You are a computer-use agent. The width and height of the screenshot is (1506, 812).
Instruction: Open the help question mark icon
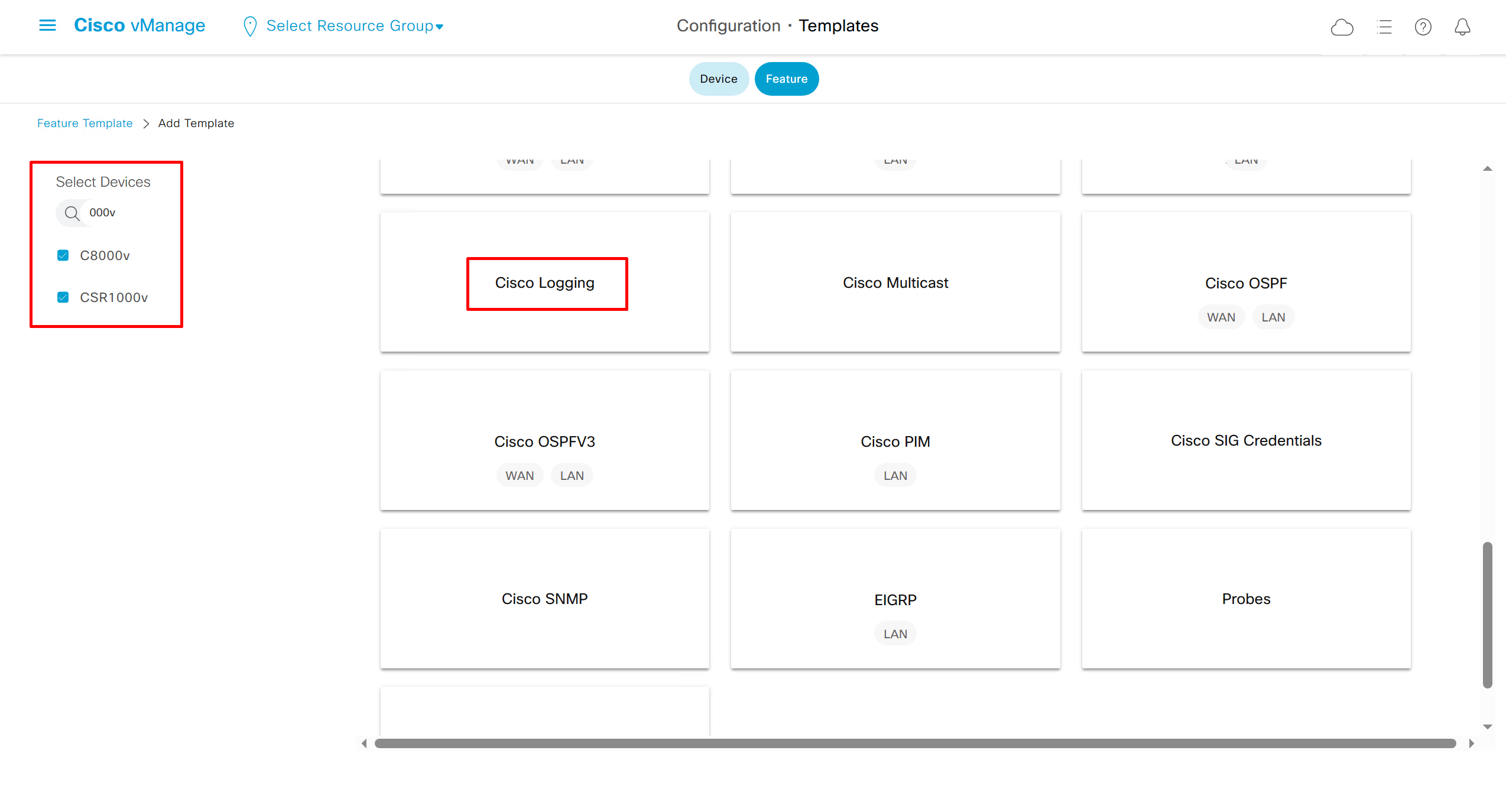[x=1423, y=27]
